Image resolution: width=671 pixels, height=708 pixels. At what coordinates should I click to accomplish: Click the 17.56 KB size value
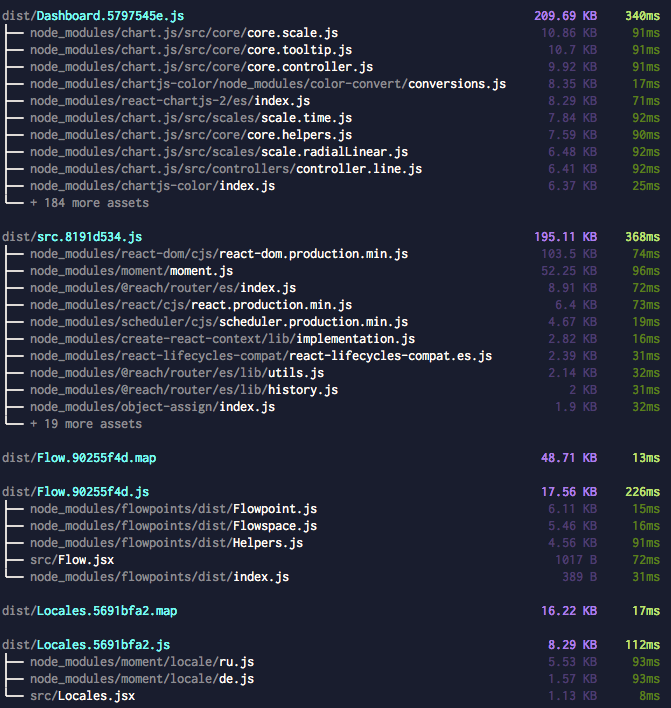pyautogui.click(x=569, y=492)
